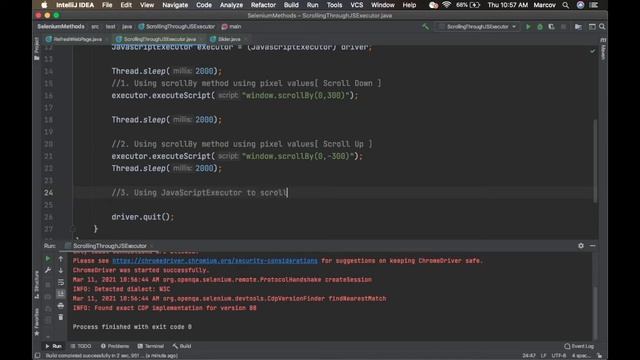Open the Project Structure dialog icon
640x360 pixels.
point(578,27)
